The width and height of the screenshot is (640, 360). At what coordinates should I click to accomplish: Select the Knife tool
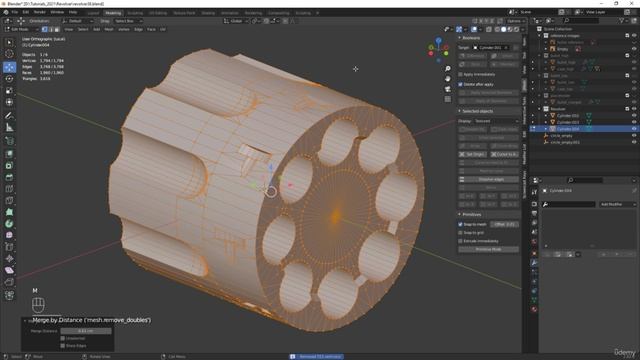[9, 200]
